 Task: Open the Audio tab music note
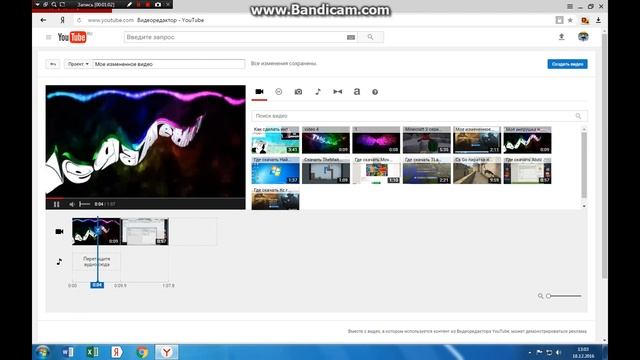pos(318,91)
